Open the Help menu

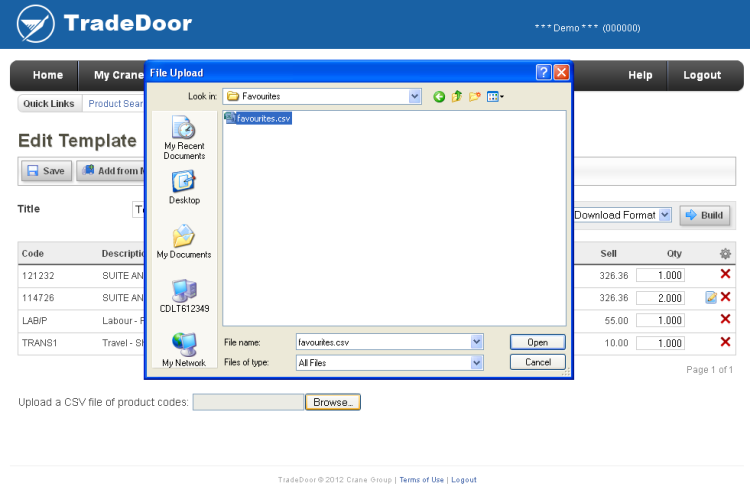[x=640, y=76]
